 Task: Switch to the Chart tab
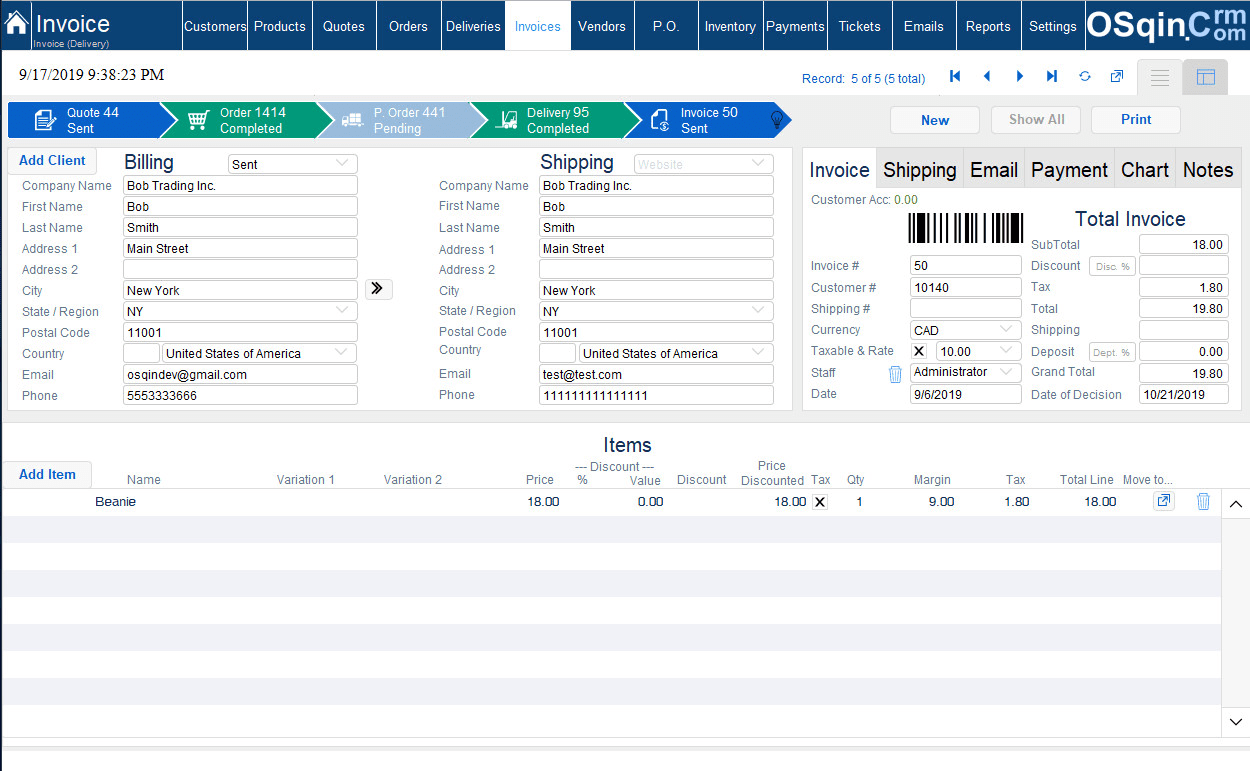click(1145, 169)
